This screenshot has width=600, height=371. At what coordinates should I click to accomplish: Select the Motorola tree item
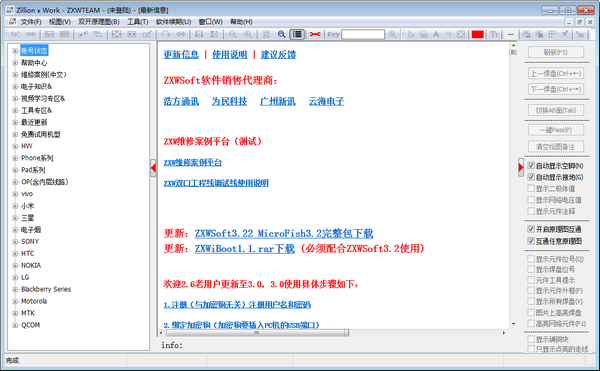click(34, 301)
